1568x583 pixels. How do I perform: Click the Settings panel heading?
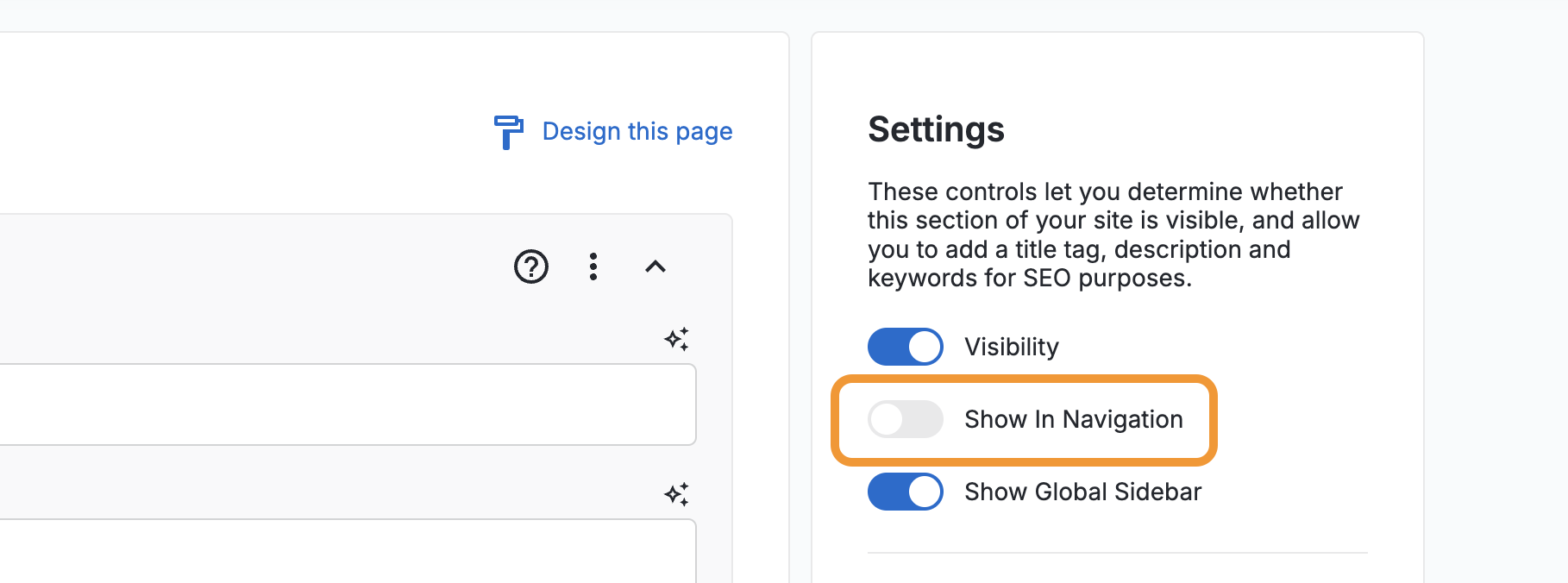pyautogui.click(x=936, y=129)
